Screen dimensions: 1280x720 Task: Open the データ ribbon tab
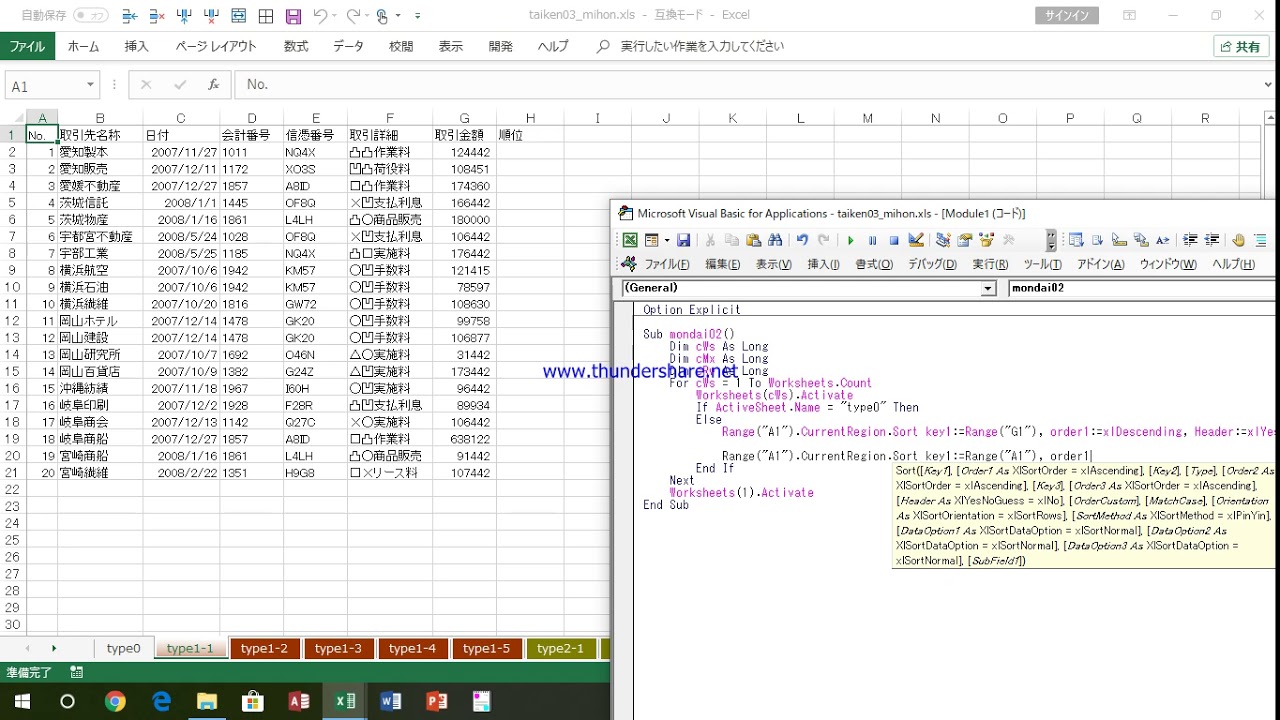coord(348,46)
